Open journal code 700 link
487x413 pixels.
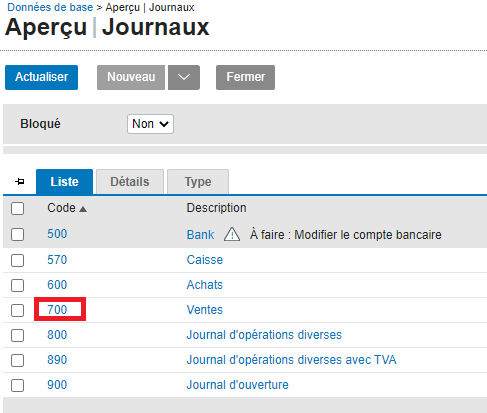pos(57,310)
